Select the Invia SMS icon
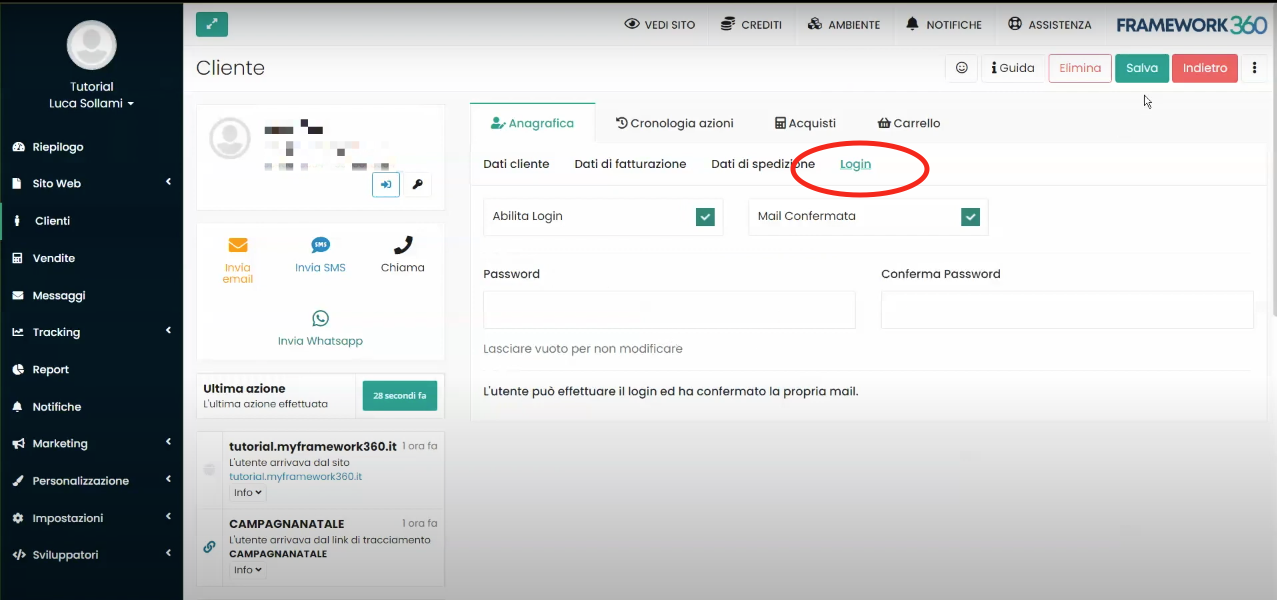Image resolution: width=1277 pixels, height=600 pixels. (x=320, y=244)
